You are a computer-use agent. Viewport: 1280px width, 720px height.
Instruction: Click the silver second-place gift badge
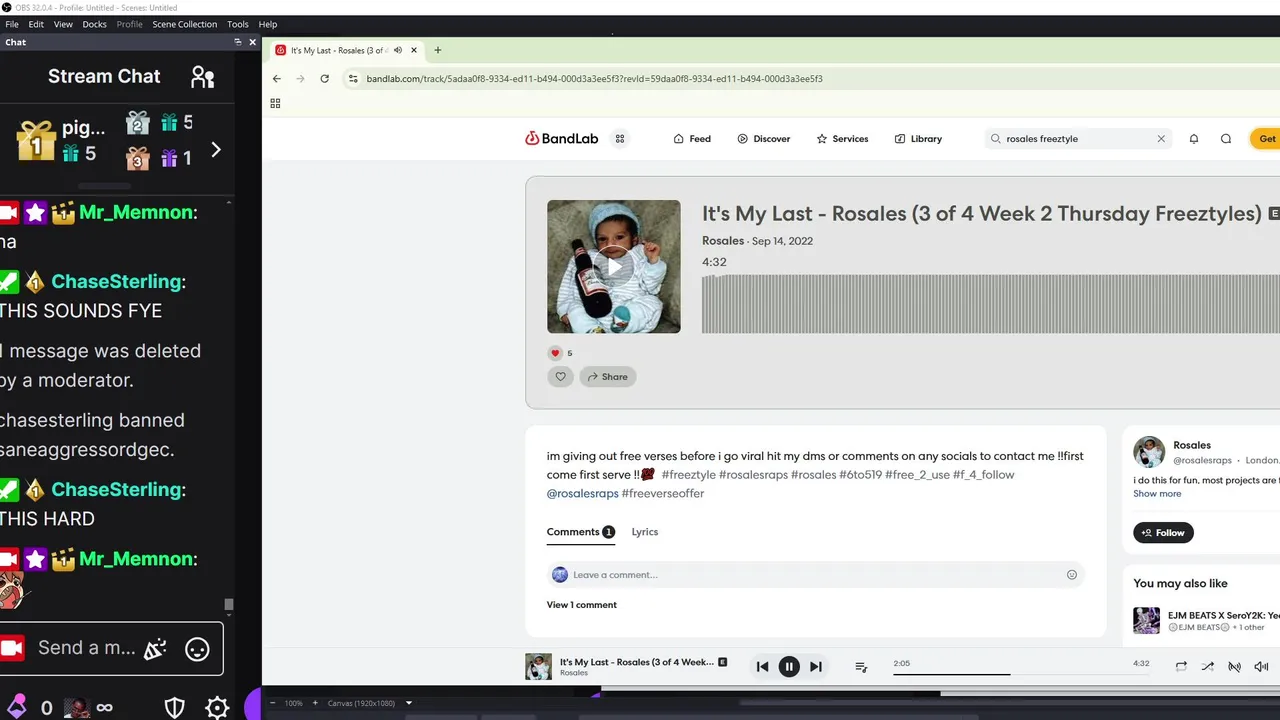pyautogui.click(x=138, y=123)
